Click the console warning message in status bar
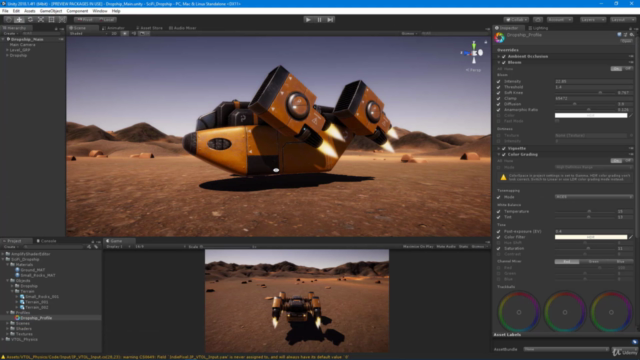 point(176,357)
